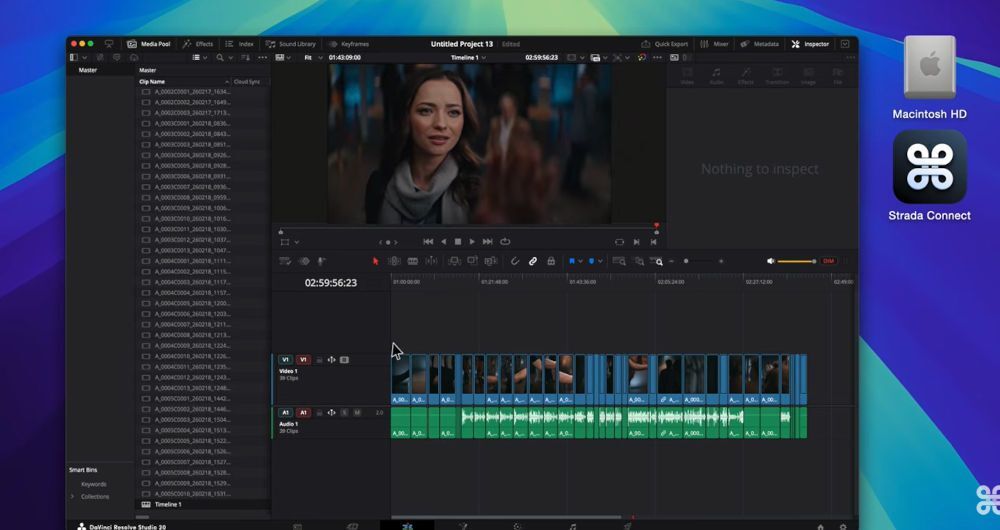The height and width of the screenshot is (530, 1000).
Task: Toggle Loop playback in the viewer
Action: click(505, 241)
